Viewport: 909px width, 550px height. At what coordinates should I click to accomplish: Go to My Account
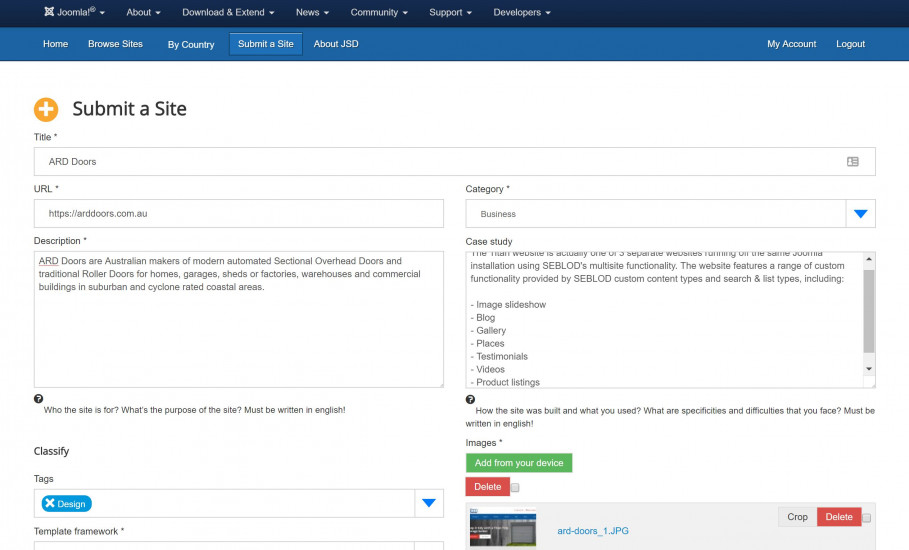click(791, 44)
